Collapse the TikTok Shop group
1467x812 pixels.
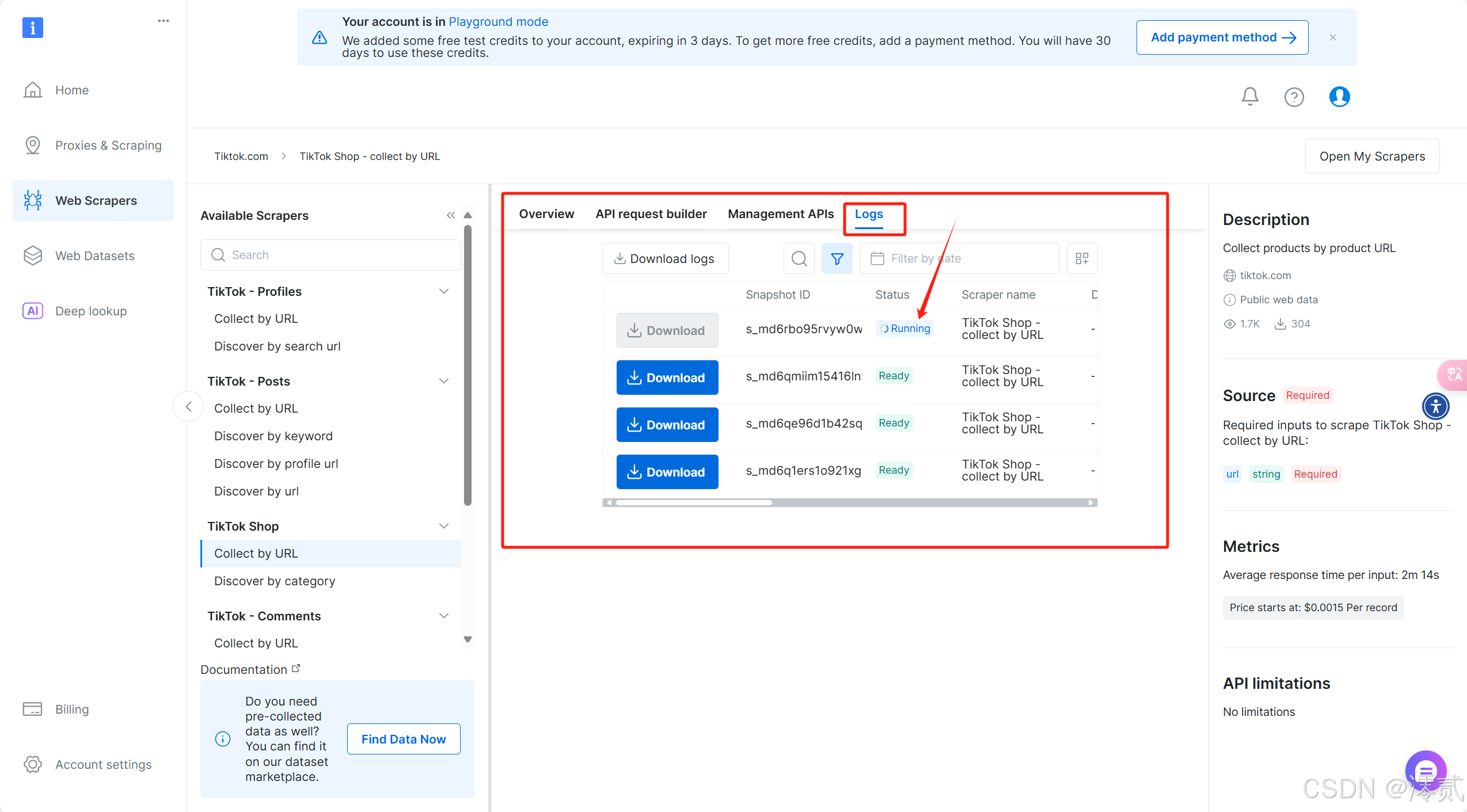pyautogui.click(x=444, y=526)
